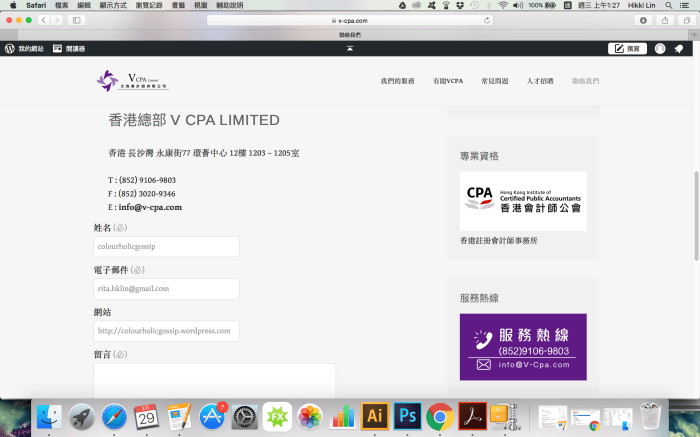Toggle the Safari sidebar button
Screen dimensions: 700x437
(77, 20)
